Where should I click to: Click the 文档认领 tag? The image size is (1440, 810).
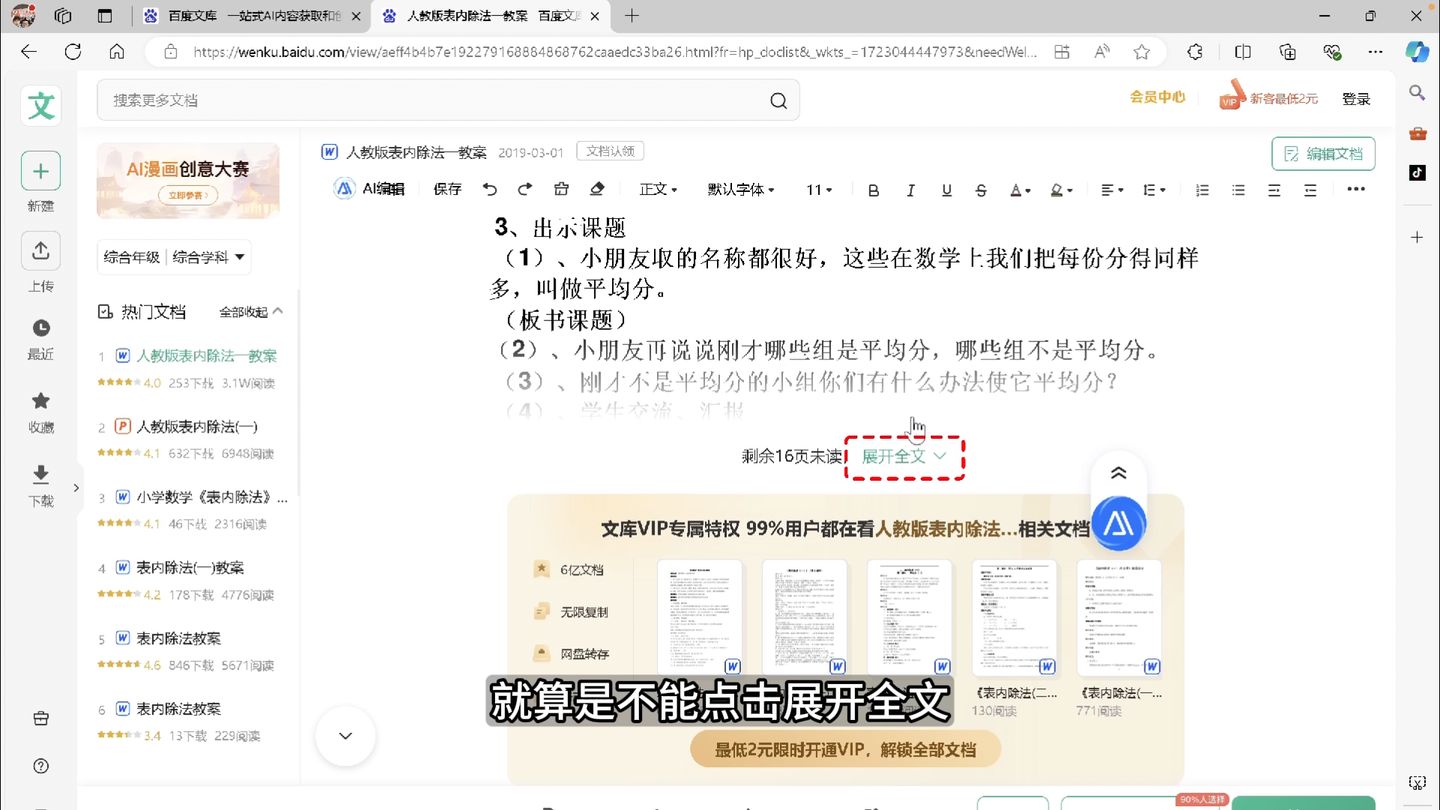point(610,151)
